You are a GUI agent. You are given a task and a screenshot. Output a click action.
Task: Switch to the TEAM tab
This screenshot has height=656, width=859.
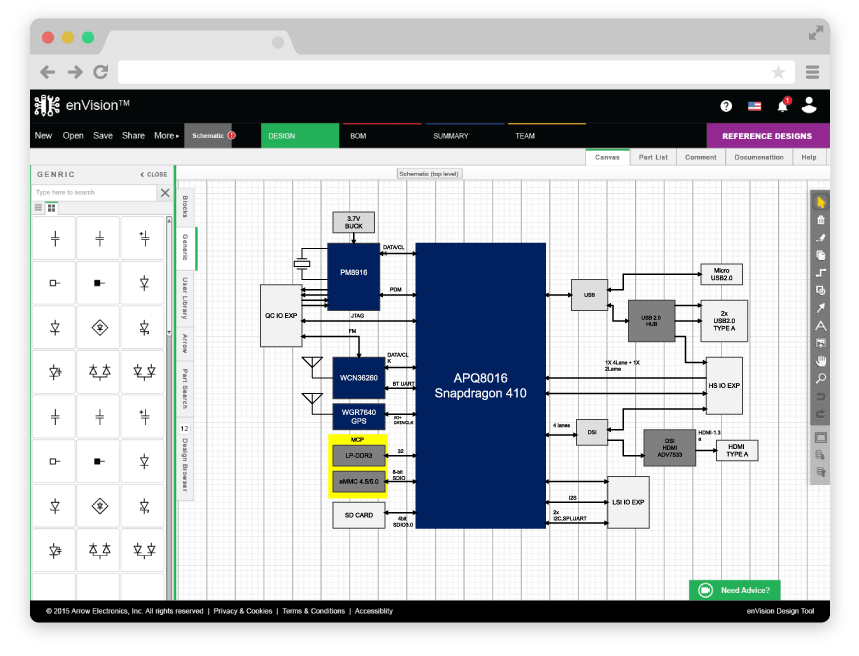pos(547,135)
